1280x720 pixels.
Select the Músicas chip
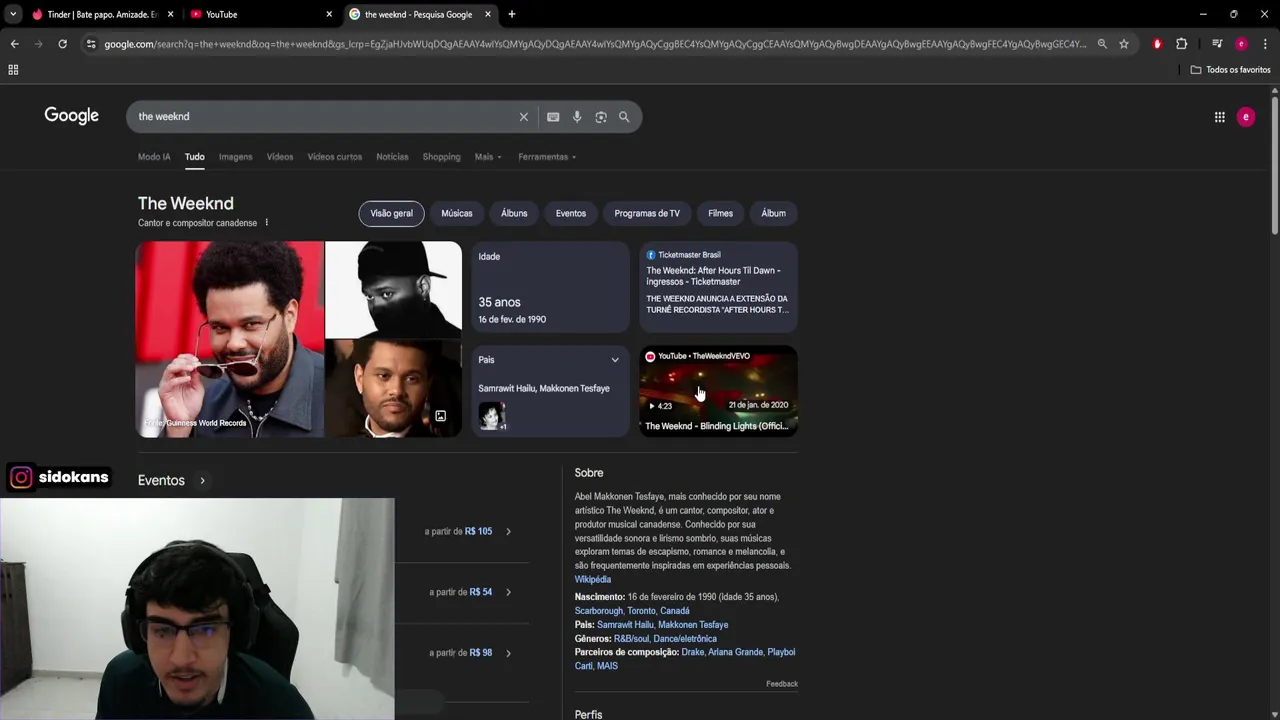click(x=457, y=213)
